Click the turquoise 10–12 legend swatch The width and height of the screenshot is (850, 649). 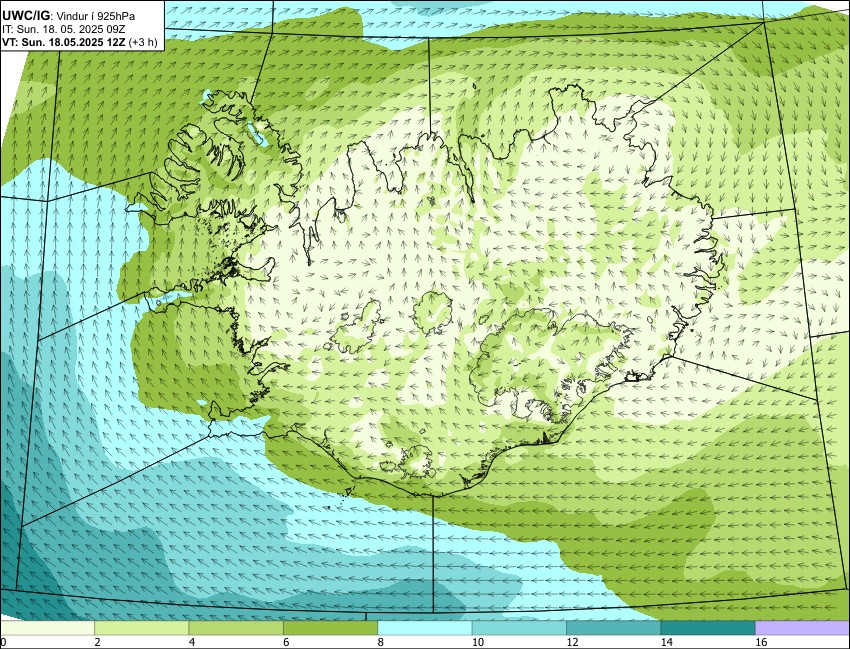(519, 628)
